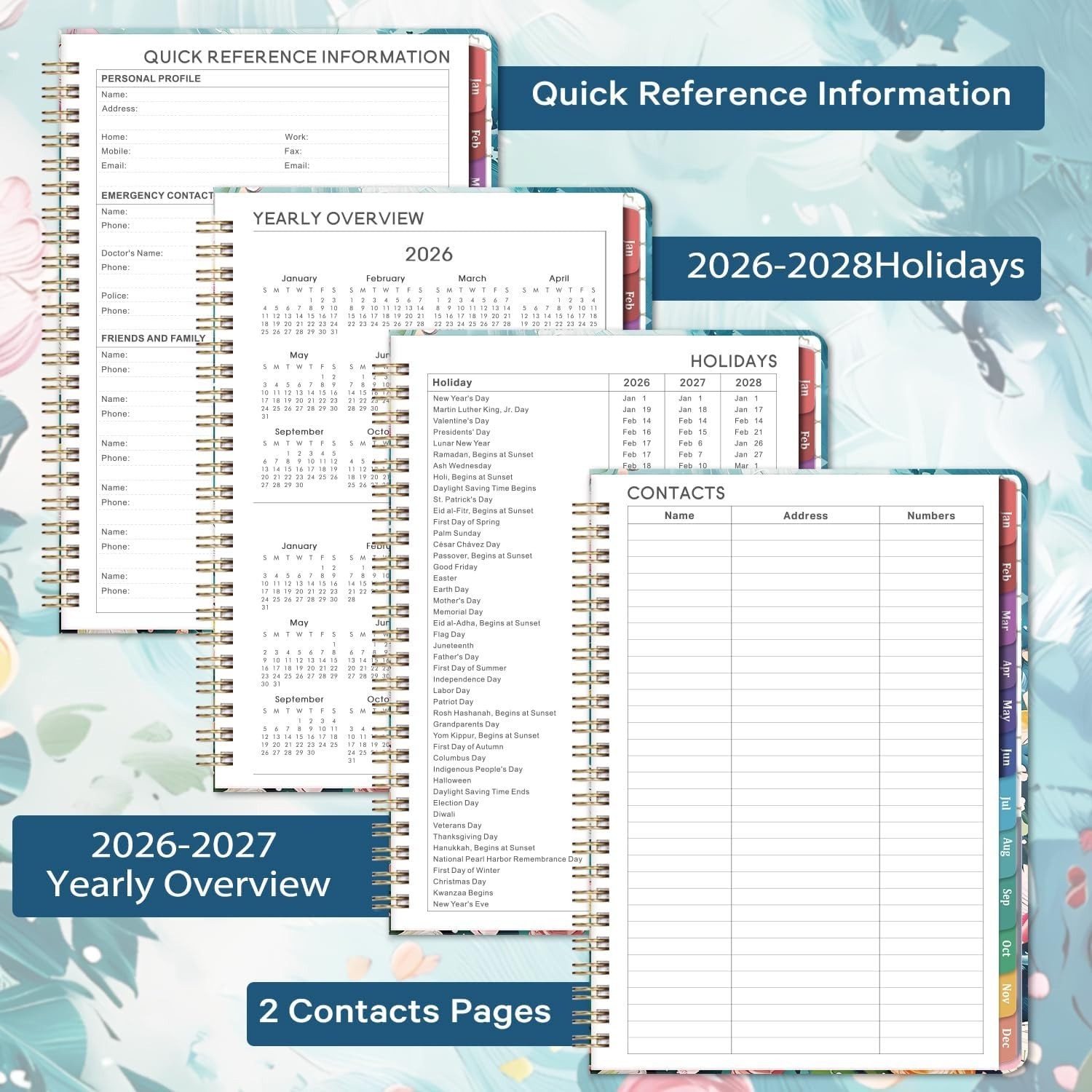
Task: Click the 2028 column header in Holidays
Action: coord(748,382)
